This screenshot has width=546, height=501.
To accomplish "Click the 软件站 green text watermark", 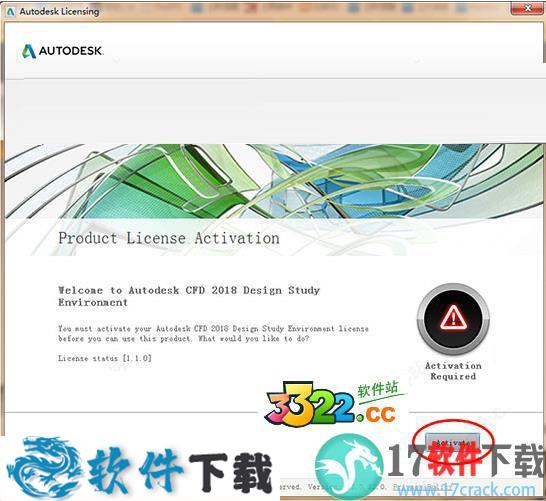I will [x=378, y=389].
